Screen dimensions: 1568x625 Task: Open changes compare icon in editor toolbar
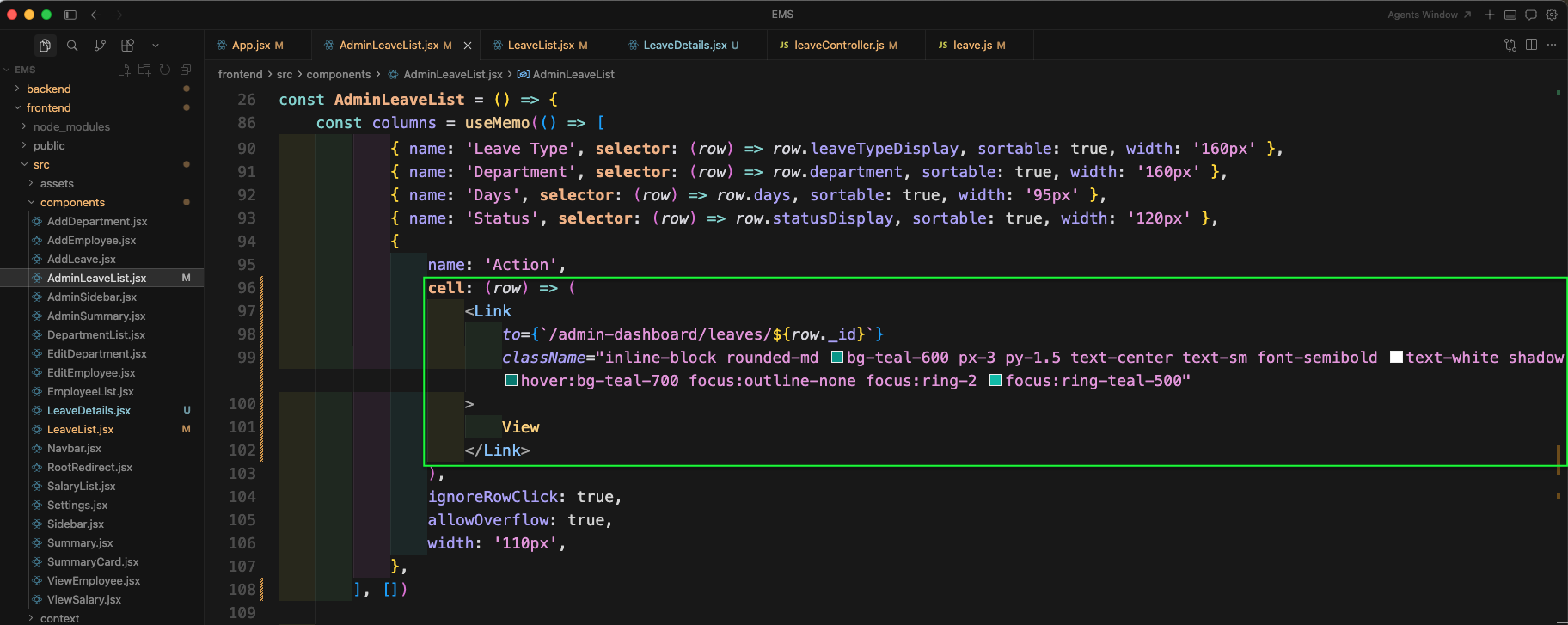(1510, 45)
